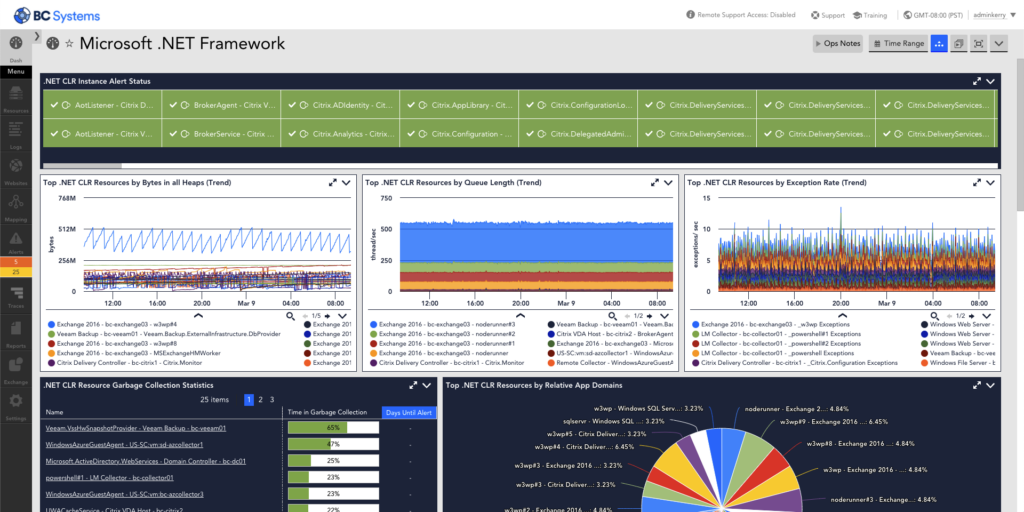
Task: Go to next legend page in Queue Length chart
Action: pyautogui.click(x=648, y=315)
